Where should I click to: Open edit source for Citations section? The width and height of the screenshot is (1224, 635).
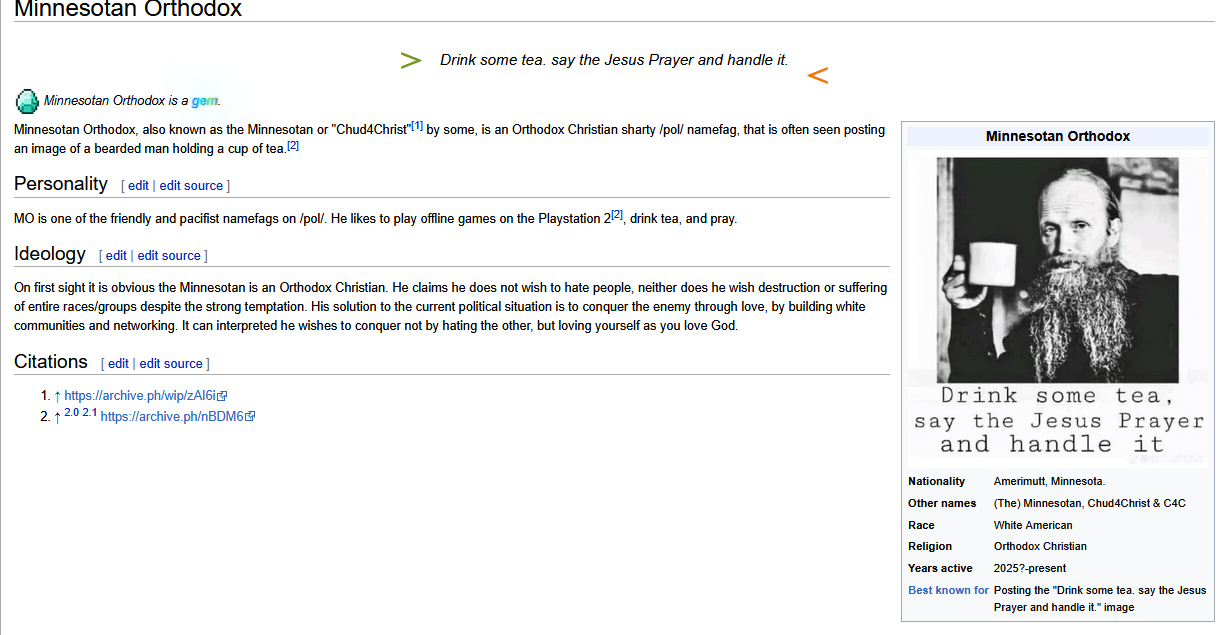tap(172, 364)
